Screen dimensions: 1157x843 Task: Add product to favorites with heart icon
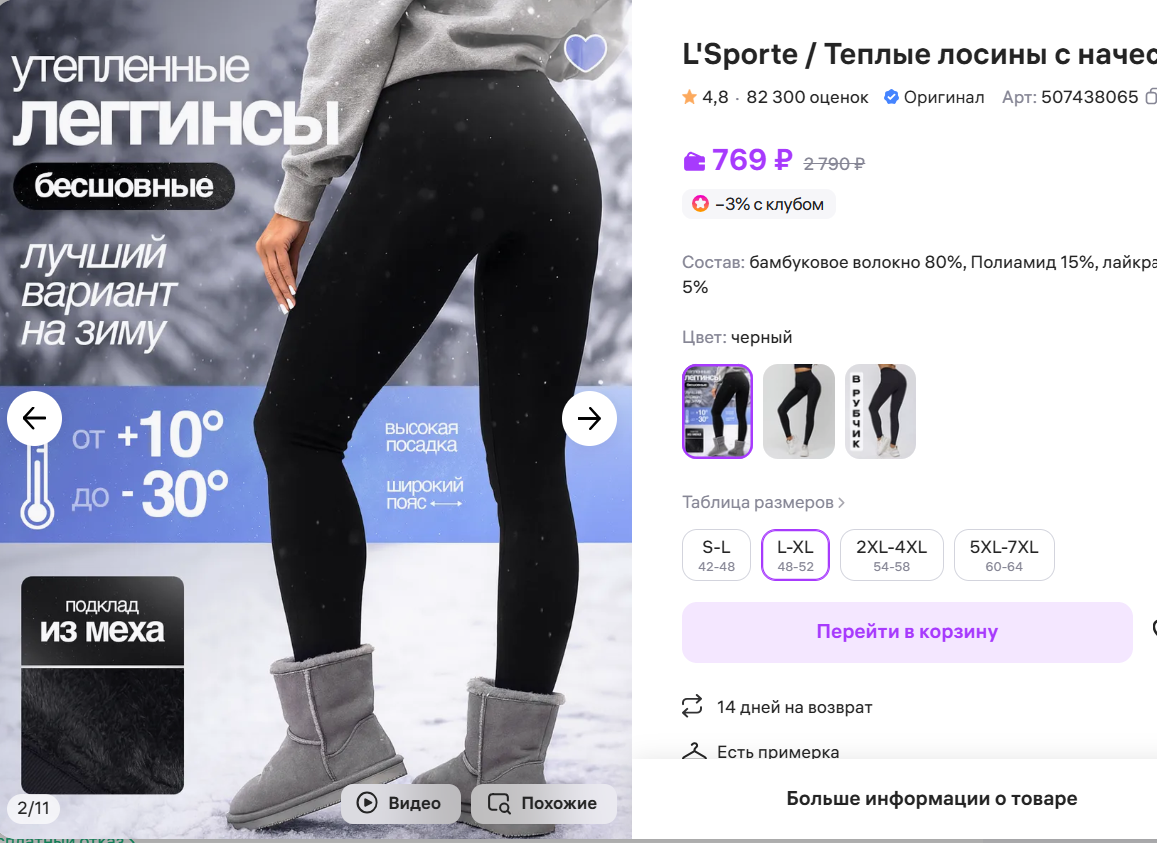tap(585, 53)
